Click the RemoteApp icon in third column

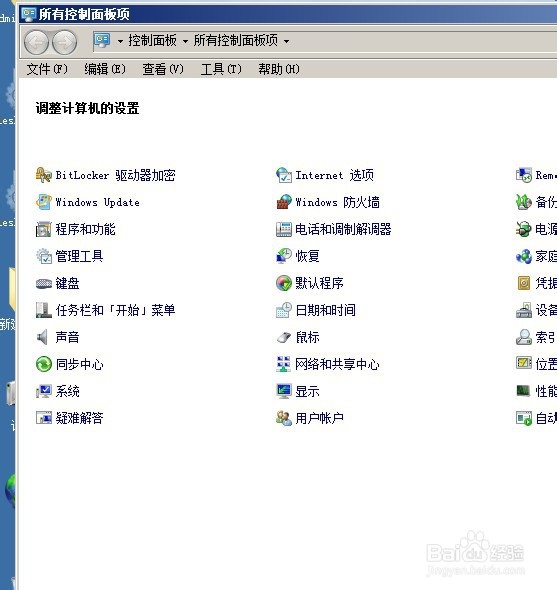point(524,175)
